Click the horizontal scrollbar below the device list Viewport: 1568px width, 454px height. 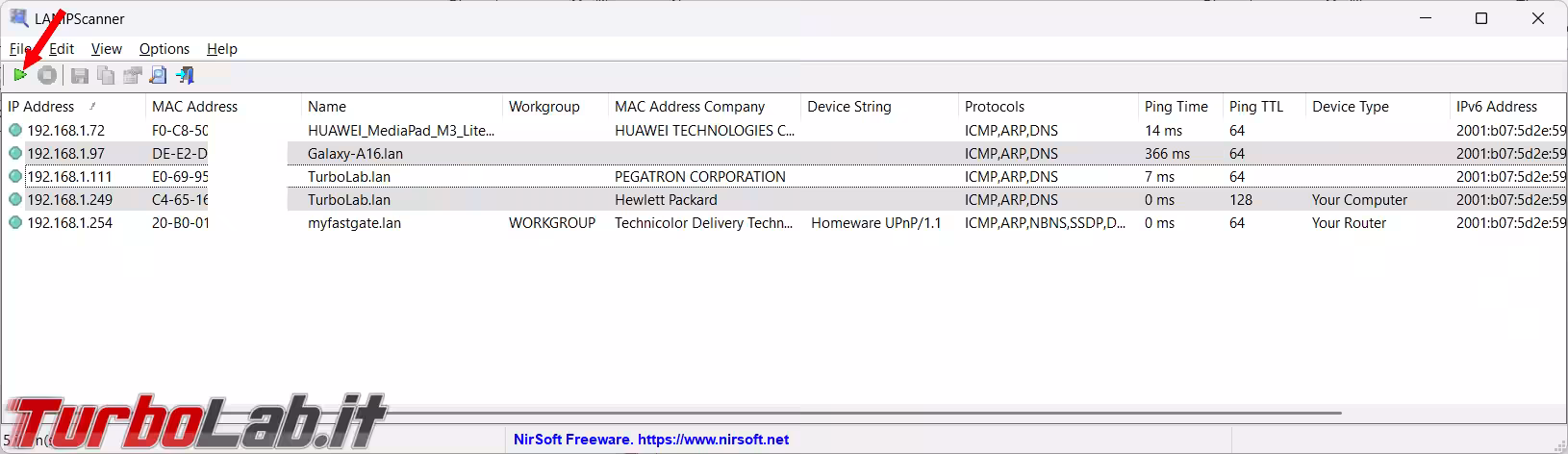click(770, 413)
